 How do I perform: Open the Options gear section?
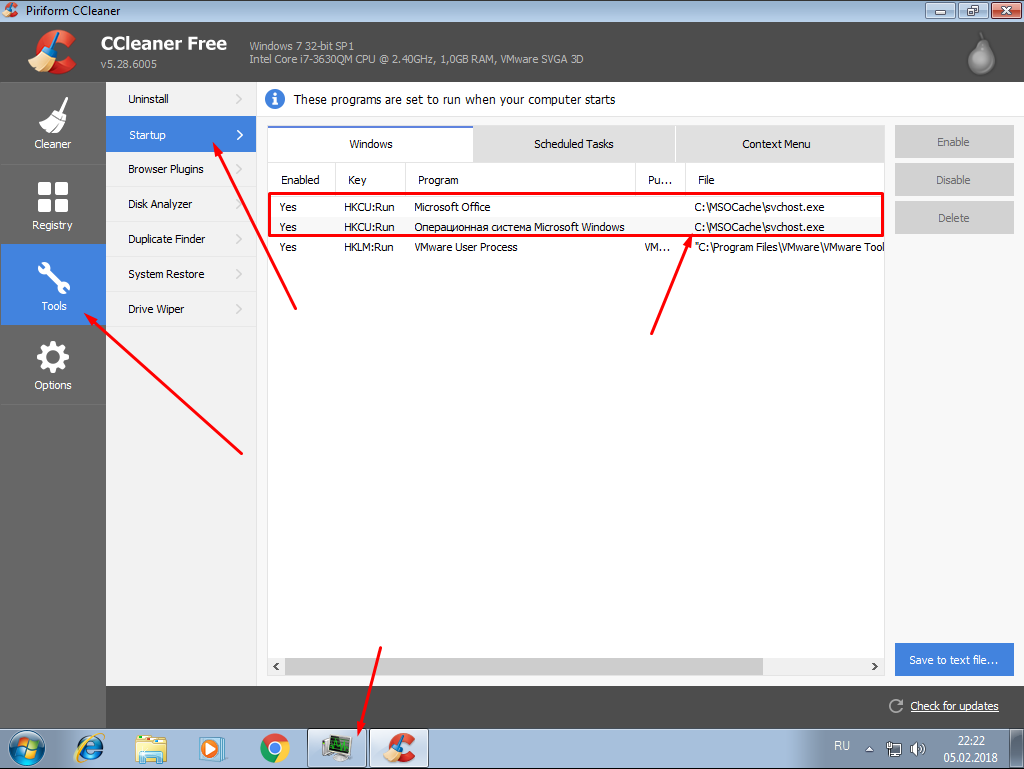pyautogui.click(x=53, y=365)
